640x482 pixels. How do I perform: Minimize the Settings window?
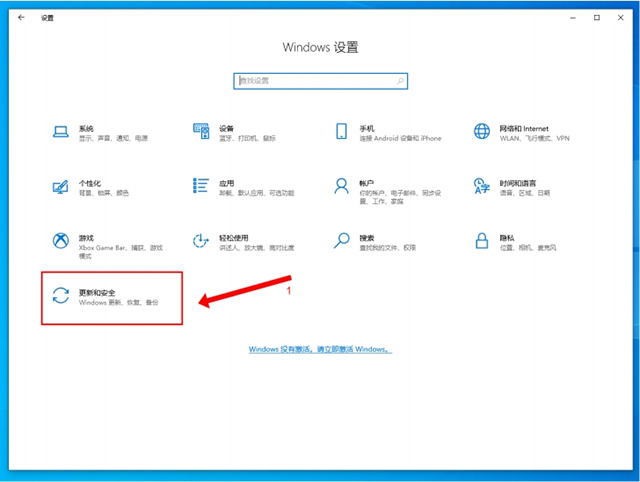[x=573, y=18]
